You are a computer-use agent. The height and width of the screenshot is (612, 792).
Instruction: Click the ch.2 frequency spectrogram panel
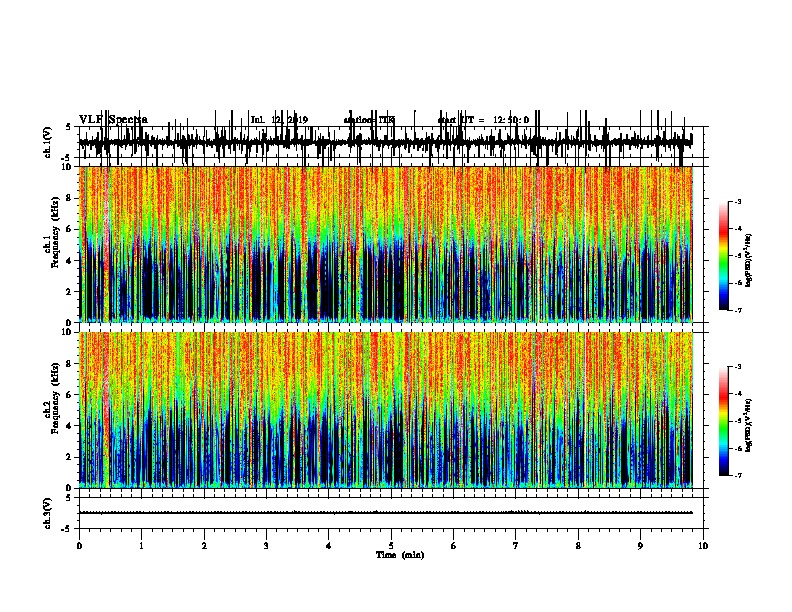tap(386, 410)
